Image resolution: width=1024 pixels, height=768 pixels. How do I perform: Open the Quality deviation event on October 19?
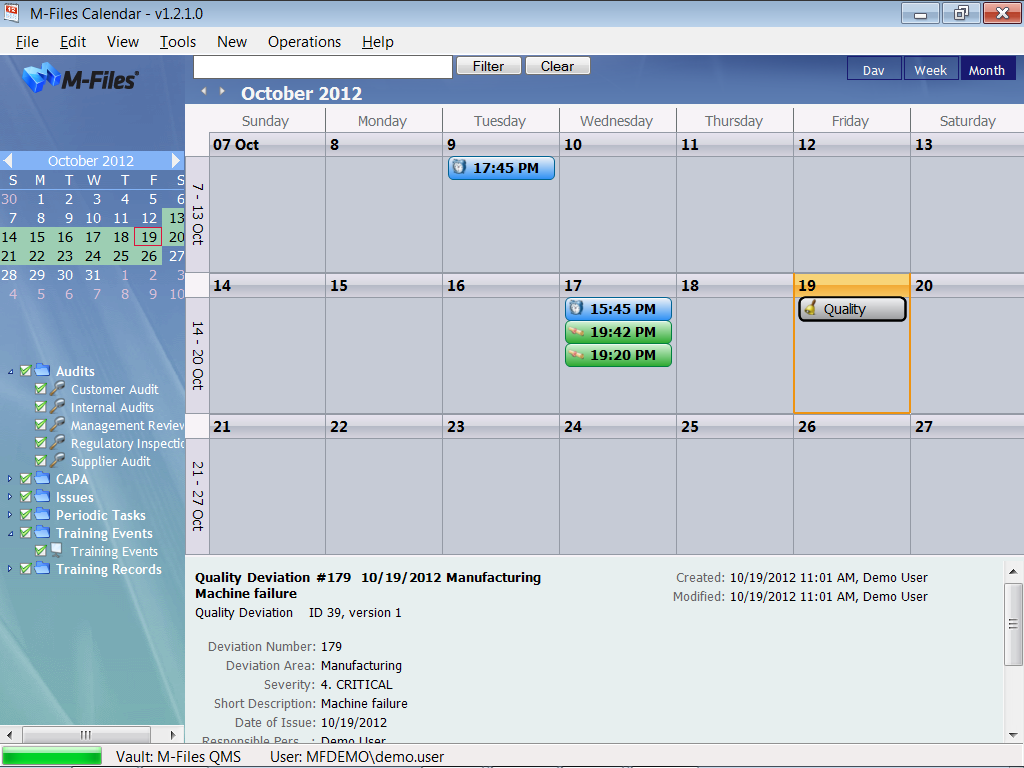[x=852, y=309]
